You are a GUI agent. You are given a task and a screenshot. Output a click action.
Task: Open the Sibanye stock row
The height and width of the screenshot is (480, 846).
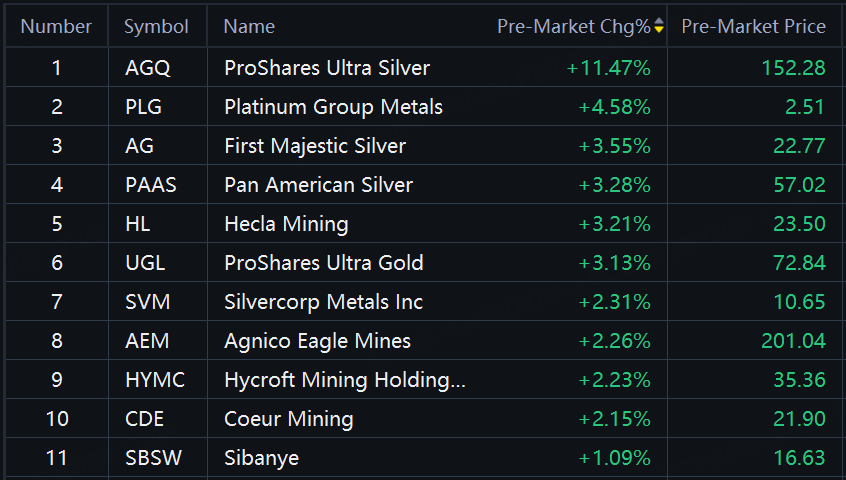(x=261, y=458)
